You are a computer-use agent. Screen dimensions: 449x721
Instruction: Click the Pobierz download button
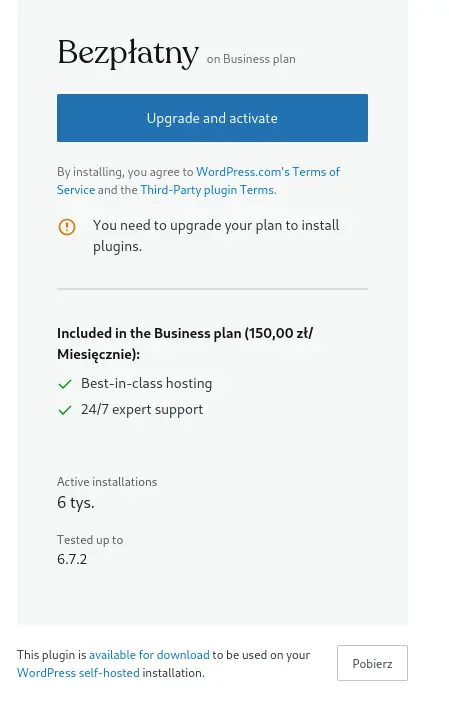coord(372,663)
